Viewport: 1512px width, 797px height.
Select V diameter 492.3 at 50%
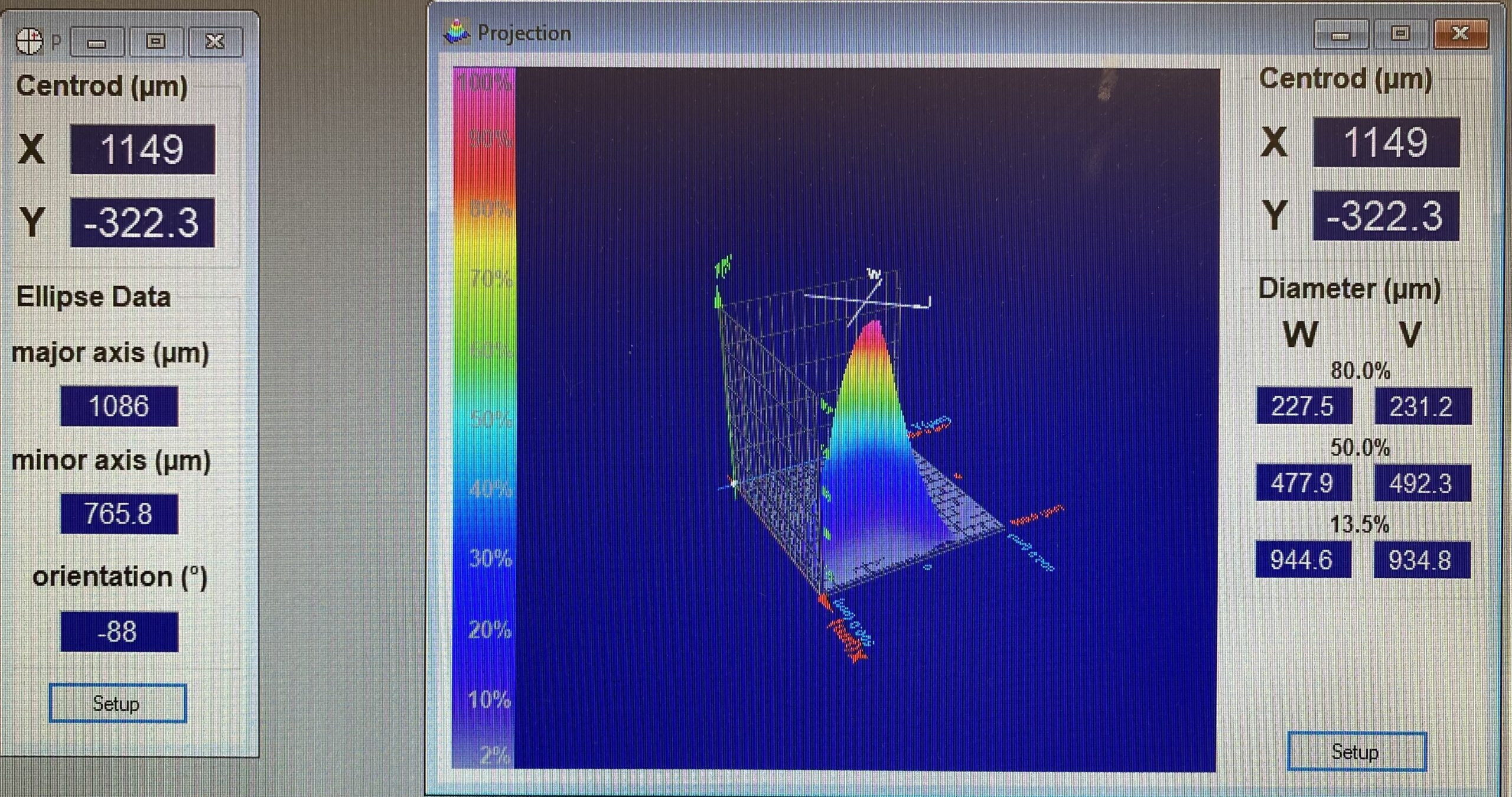tap(1422, 483)
